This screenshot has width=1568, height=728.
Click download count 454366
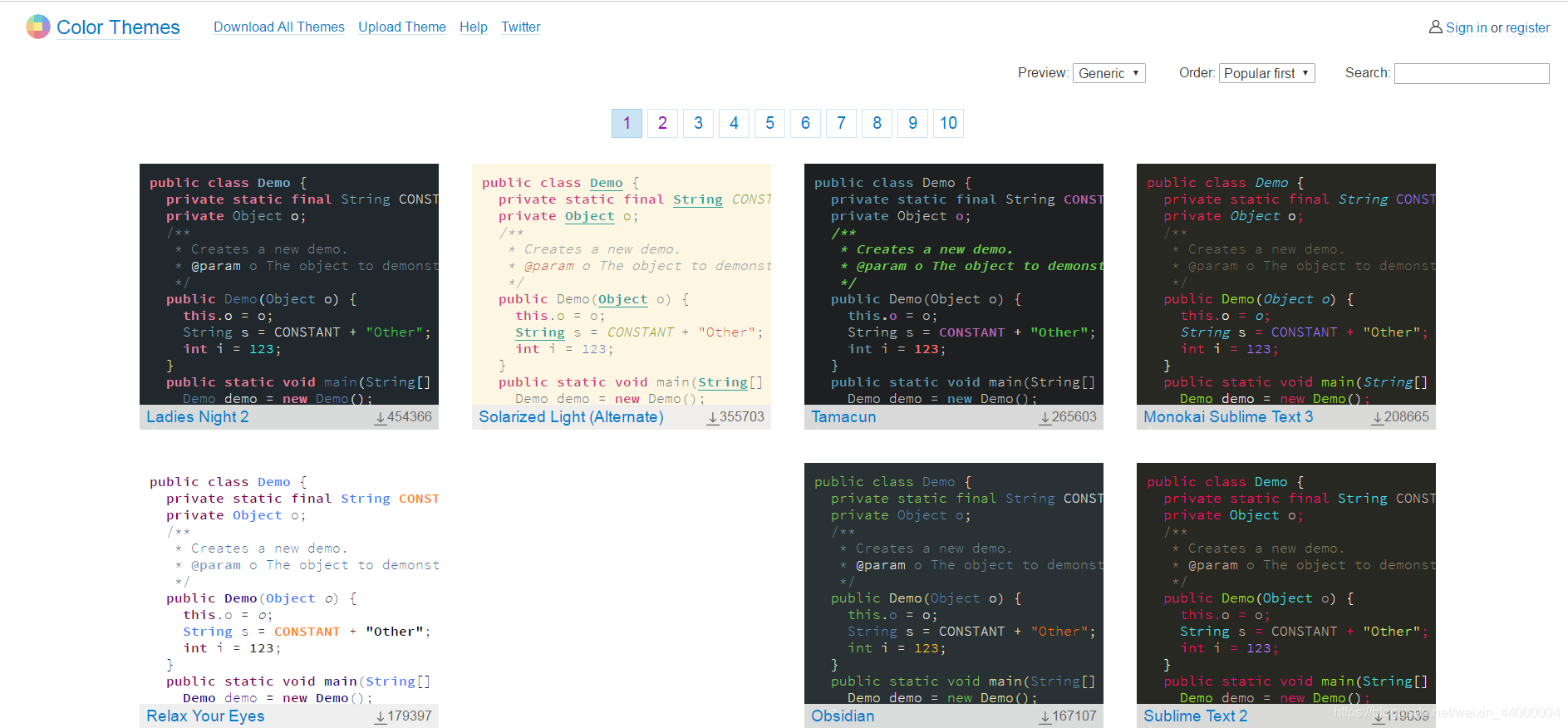point(410,417)
